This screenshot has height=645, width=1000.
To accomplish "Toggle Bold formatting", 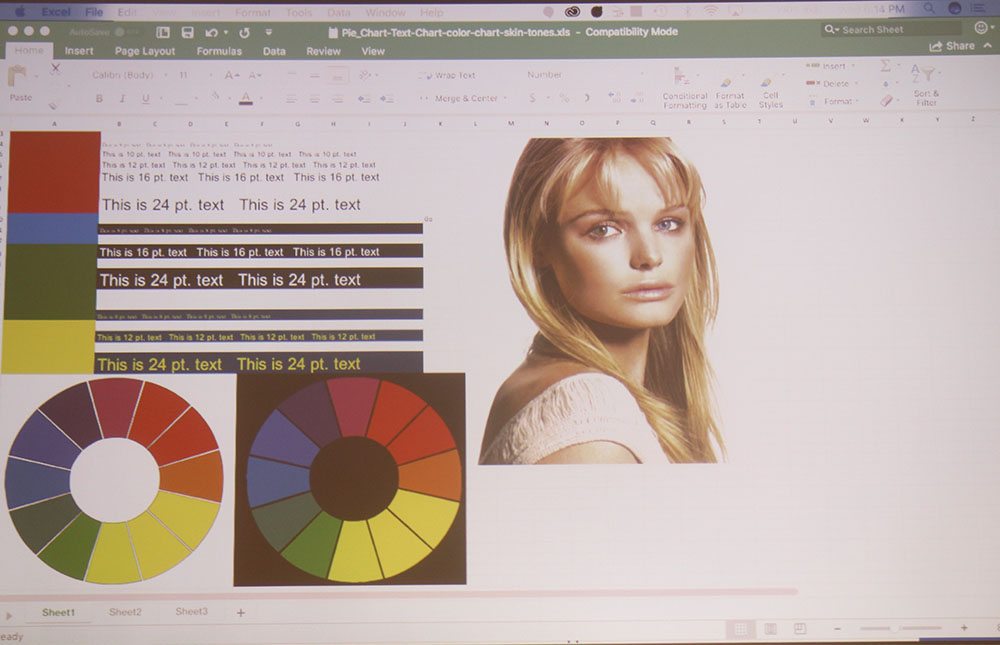I will point(99,99).
